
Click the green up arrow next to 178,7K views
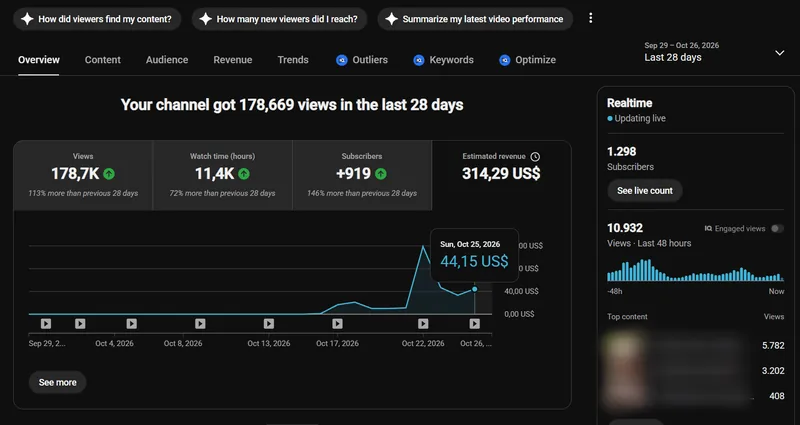(x=109, y=174)
